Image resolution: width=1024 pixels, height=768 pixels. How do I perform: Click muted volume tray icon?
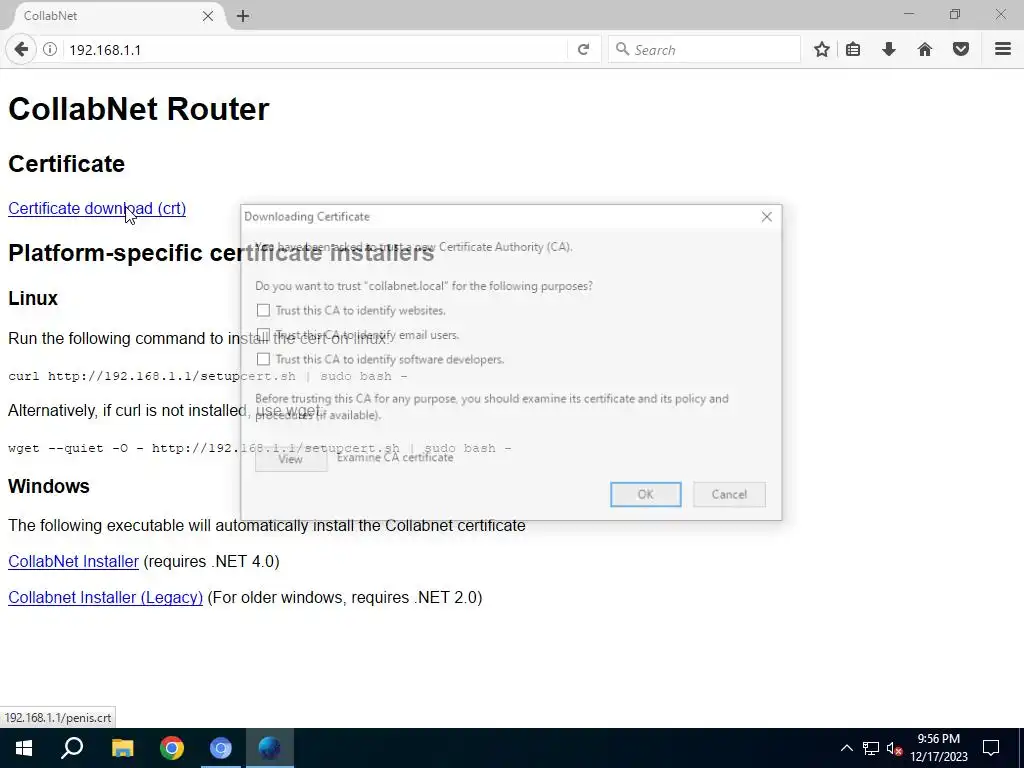[894, 748]
